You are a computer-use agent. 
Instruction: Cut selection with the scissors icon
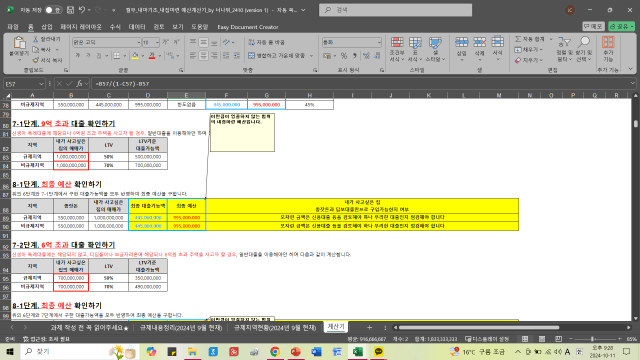click(36, 39)
